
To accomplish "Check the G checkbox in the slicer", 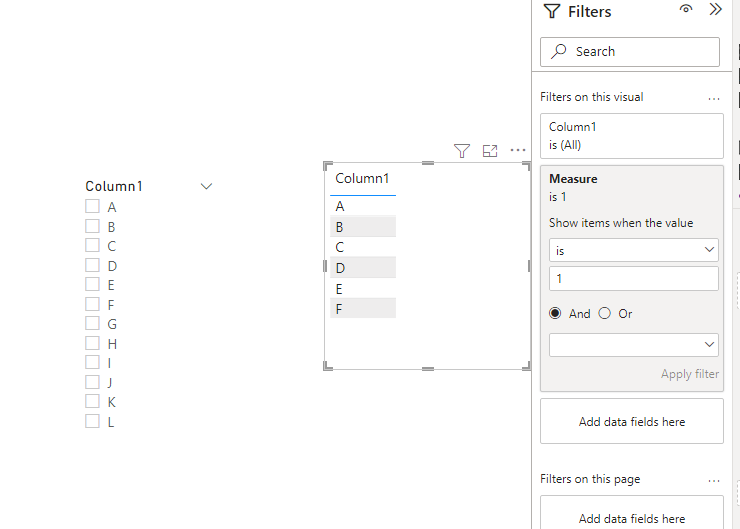I will pyautogui.click(x=92, y=323).
